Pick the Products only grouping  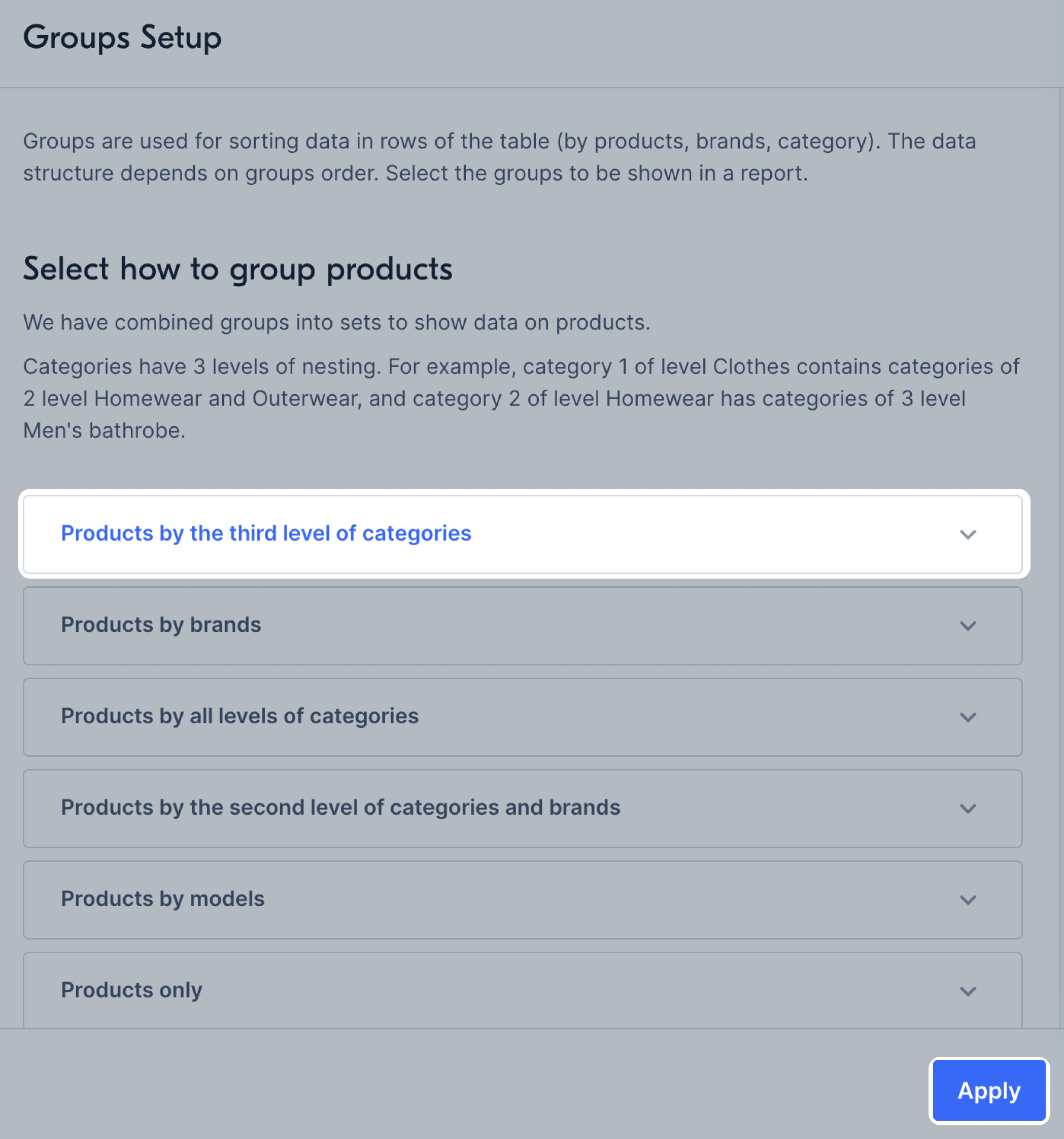[523, 991]
